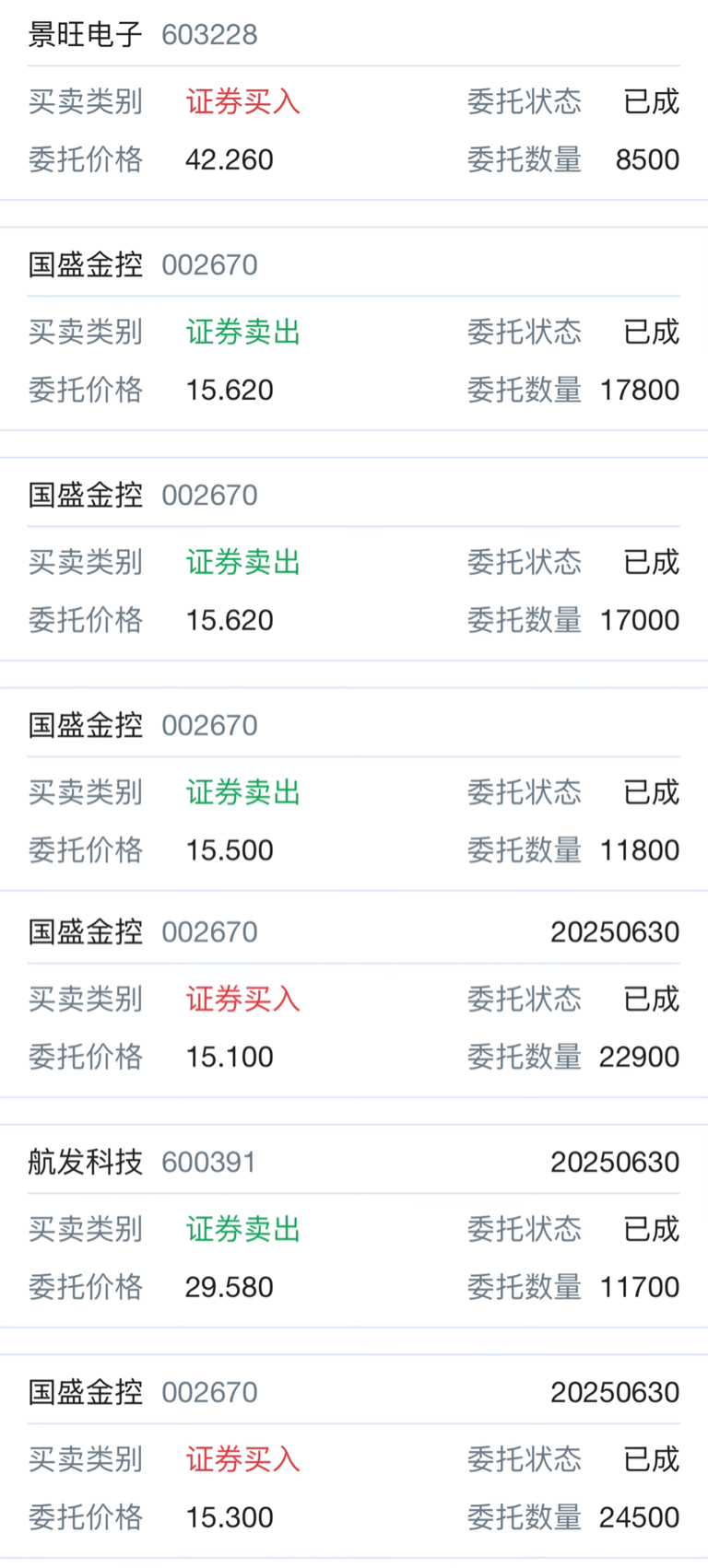Open the 航发科技 stock entry
Viewport: 708px width, 1568px height.
click(x=85, y=1162)
